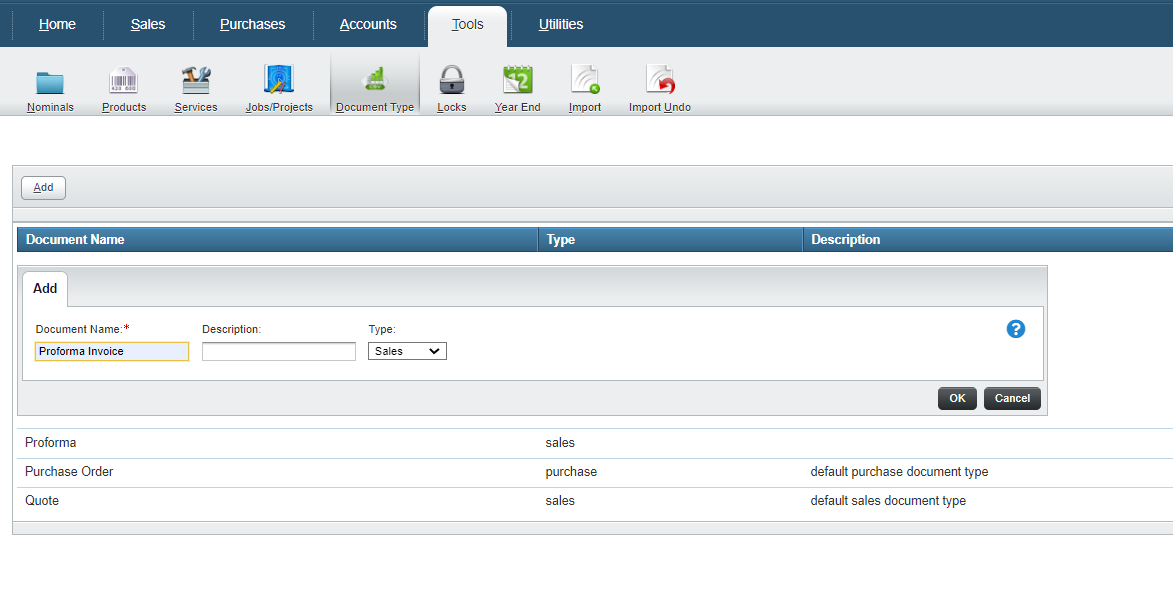
Task: Click the blue help question mark icon
Action: pos(1015,329)
